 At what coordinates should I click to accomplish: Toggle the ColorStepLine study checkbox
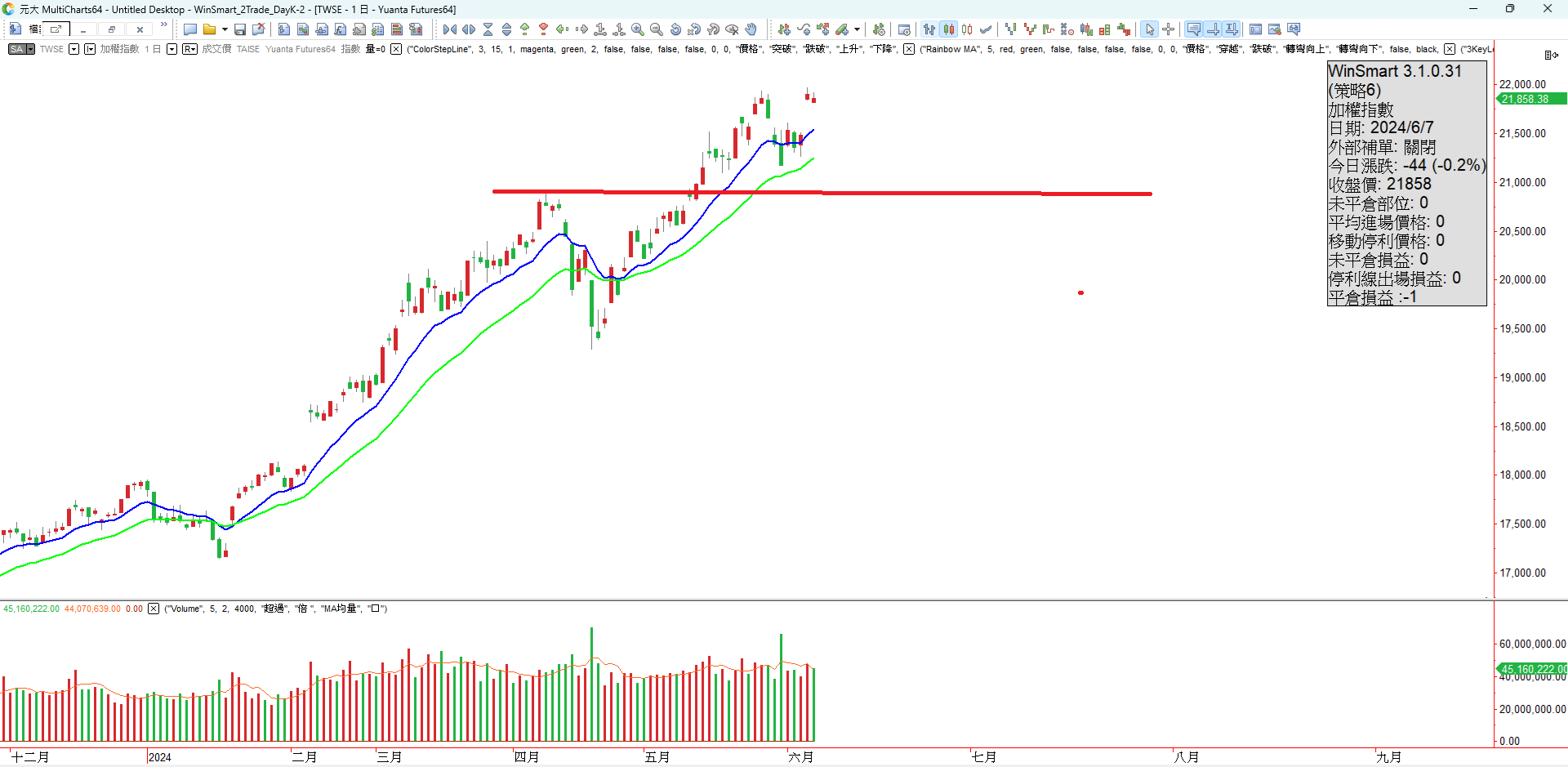(x=396, y=49)
